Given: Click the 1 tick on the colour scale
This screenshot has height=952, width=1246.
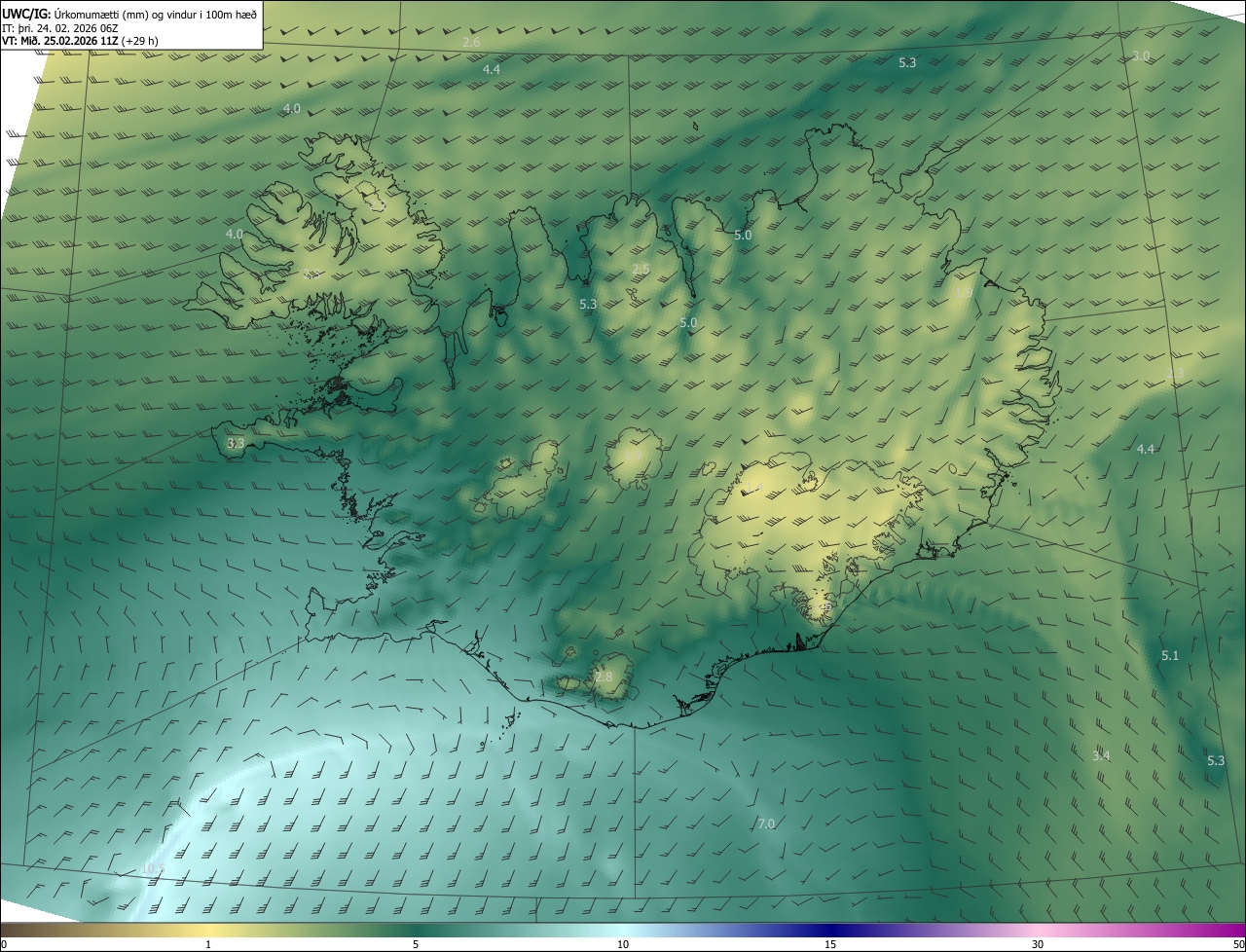Looking at the screenshot, I should [208, 945].
